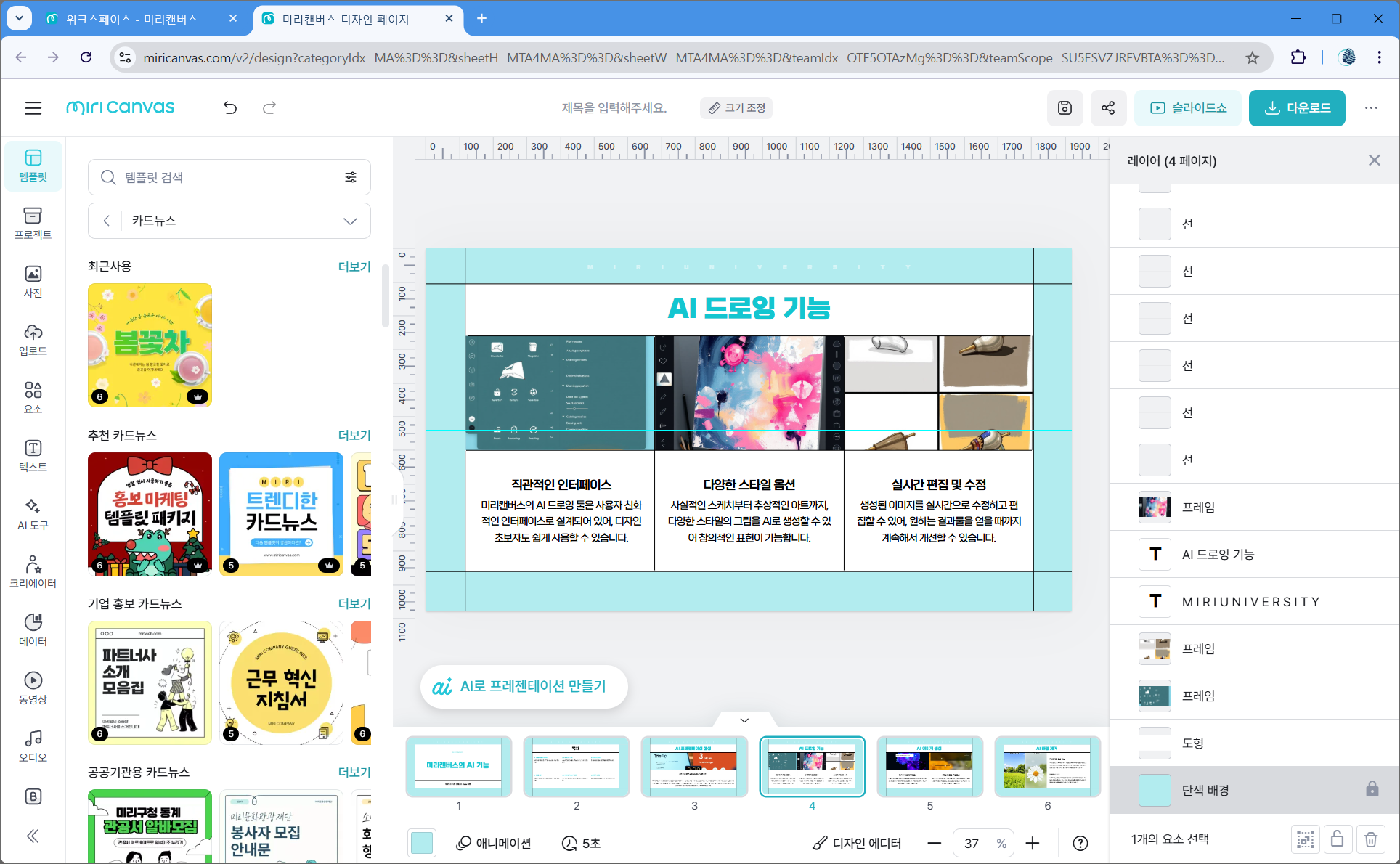Viewport: 1400px width, 864px height.
Task: Open the 요소 (elements) sidebar panel
Action: [x=33, y=397]
